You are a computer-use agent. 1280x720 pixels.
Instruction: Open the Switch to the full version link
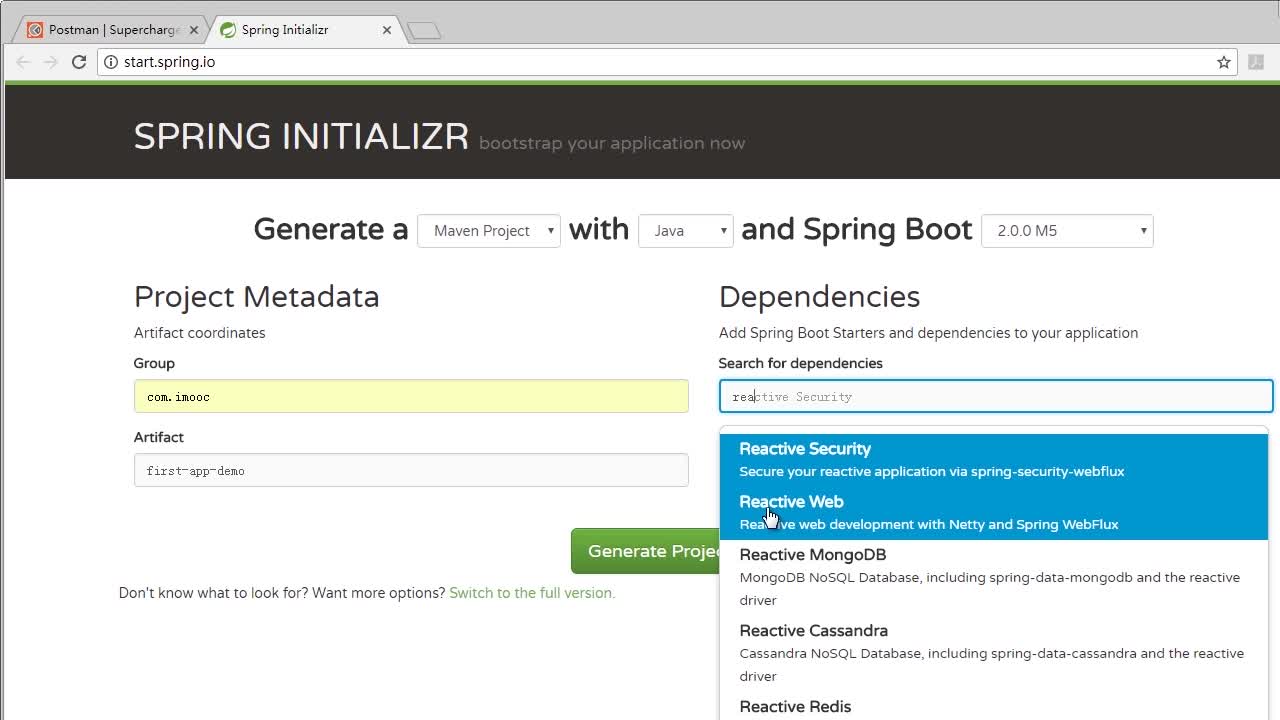coord(532,593)
